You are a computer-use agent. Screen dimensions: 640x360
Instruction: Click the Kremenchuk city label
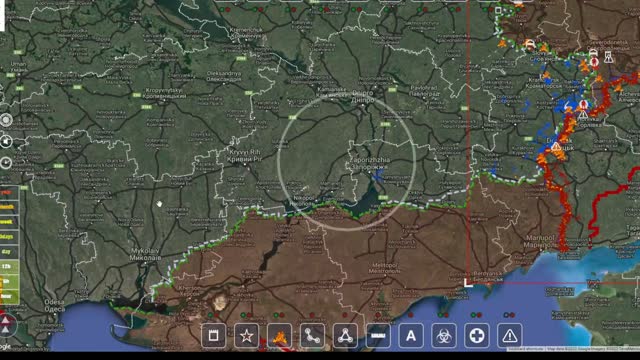click(x=246, y=33)
